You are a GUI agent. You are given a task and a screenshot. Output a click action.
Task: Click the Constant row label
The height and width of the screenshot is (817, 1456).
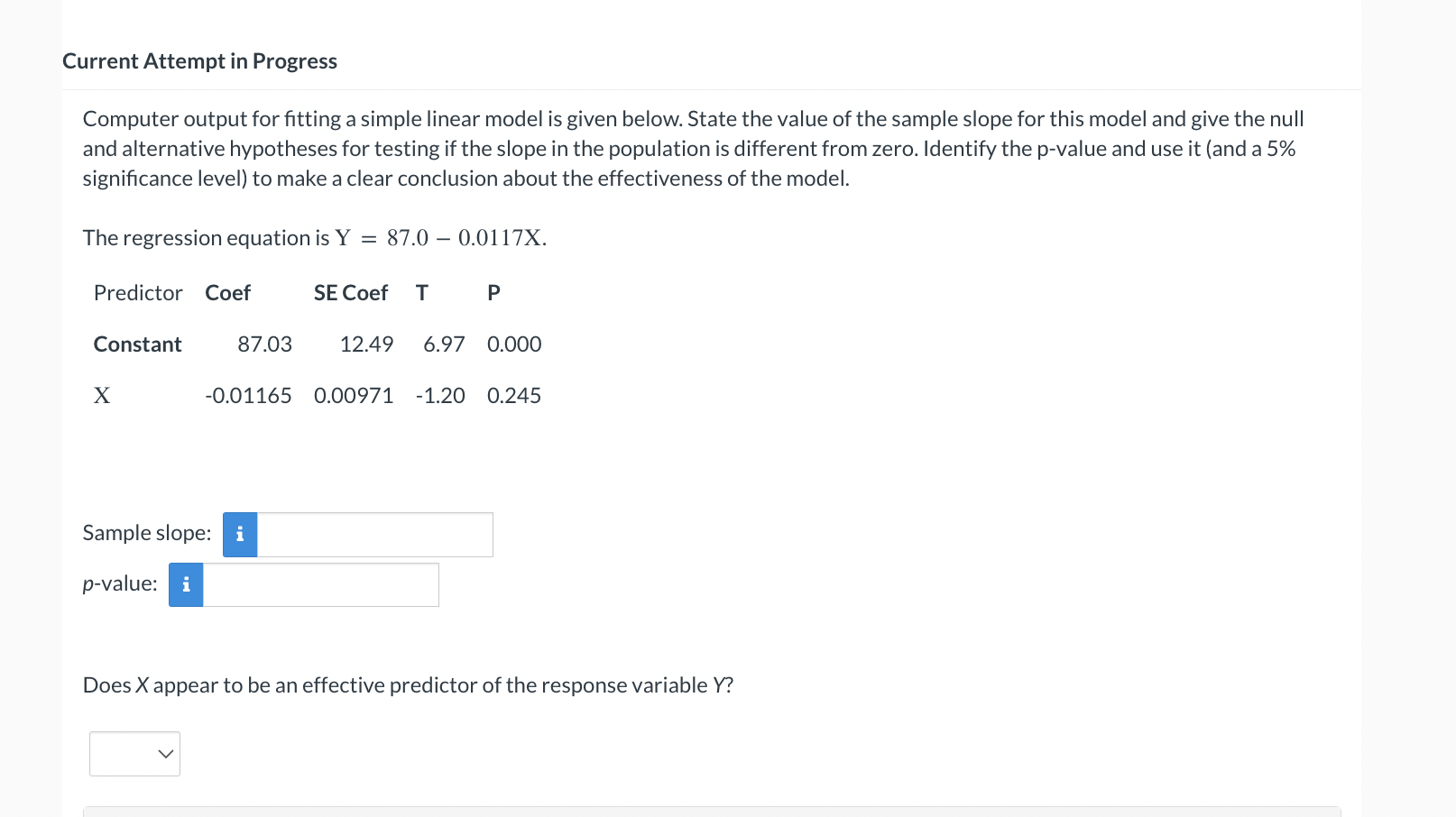tap(138, 344)
